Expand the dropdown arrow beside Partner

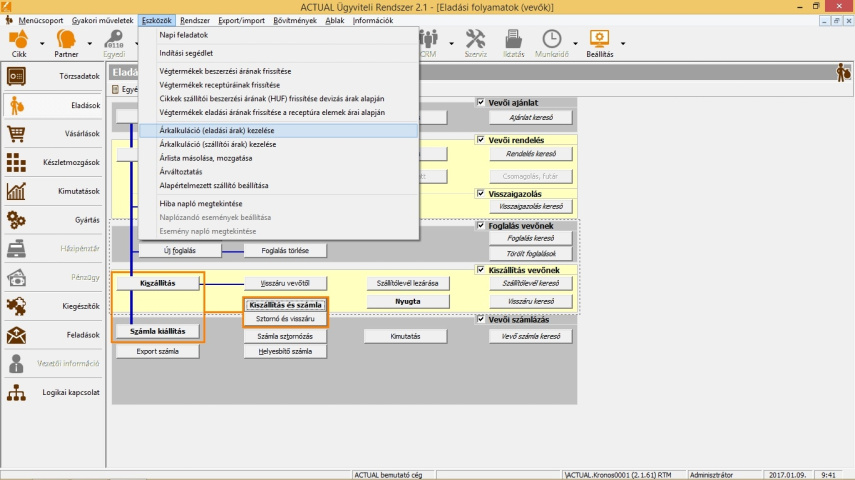click(x=91, y=44)
